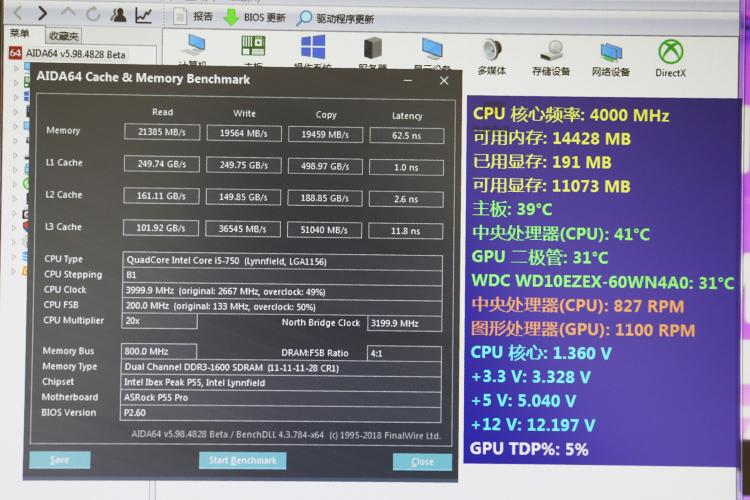Click Chipset field Intel Ibex Peak P55
750x500 pixels.
coord(281,383)
